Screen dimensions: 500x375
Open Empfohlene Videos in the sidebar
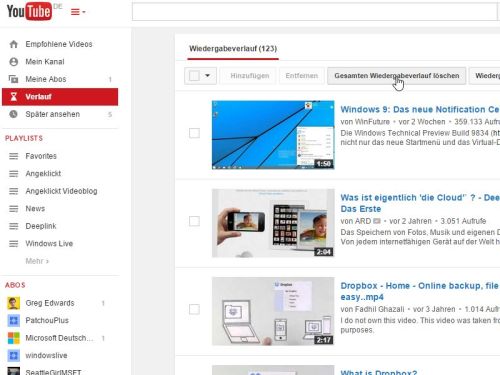pyautogui.click(x=60, y=44)
